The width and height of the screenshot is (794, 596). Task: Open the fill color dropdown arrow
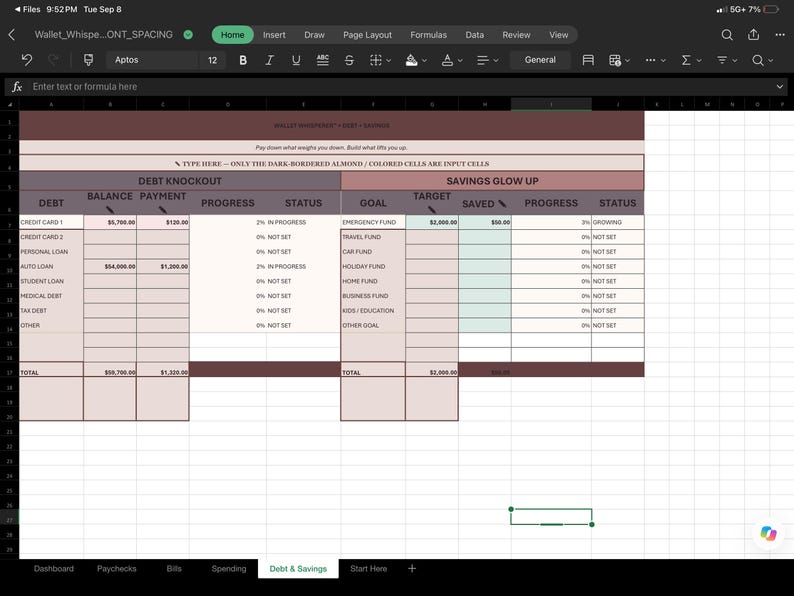[424, 60]
